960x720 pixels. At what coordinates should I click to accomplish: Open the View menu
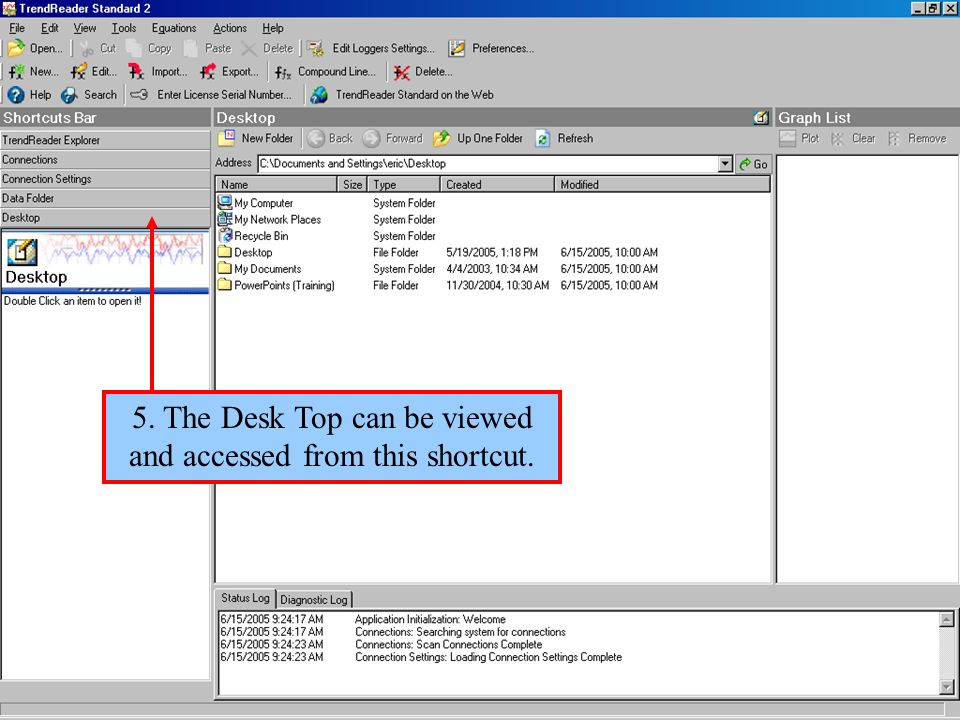(x=84, y=28)
